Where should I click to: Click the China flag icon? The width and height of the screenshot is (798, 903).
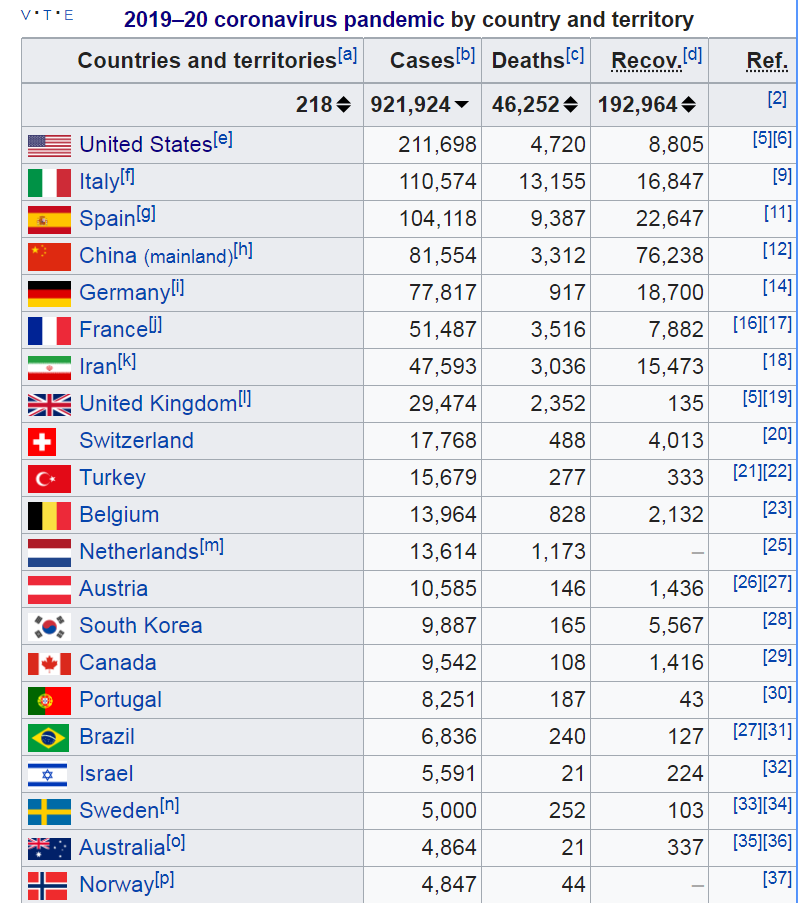point(50,257)
